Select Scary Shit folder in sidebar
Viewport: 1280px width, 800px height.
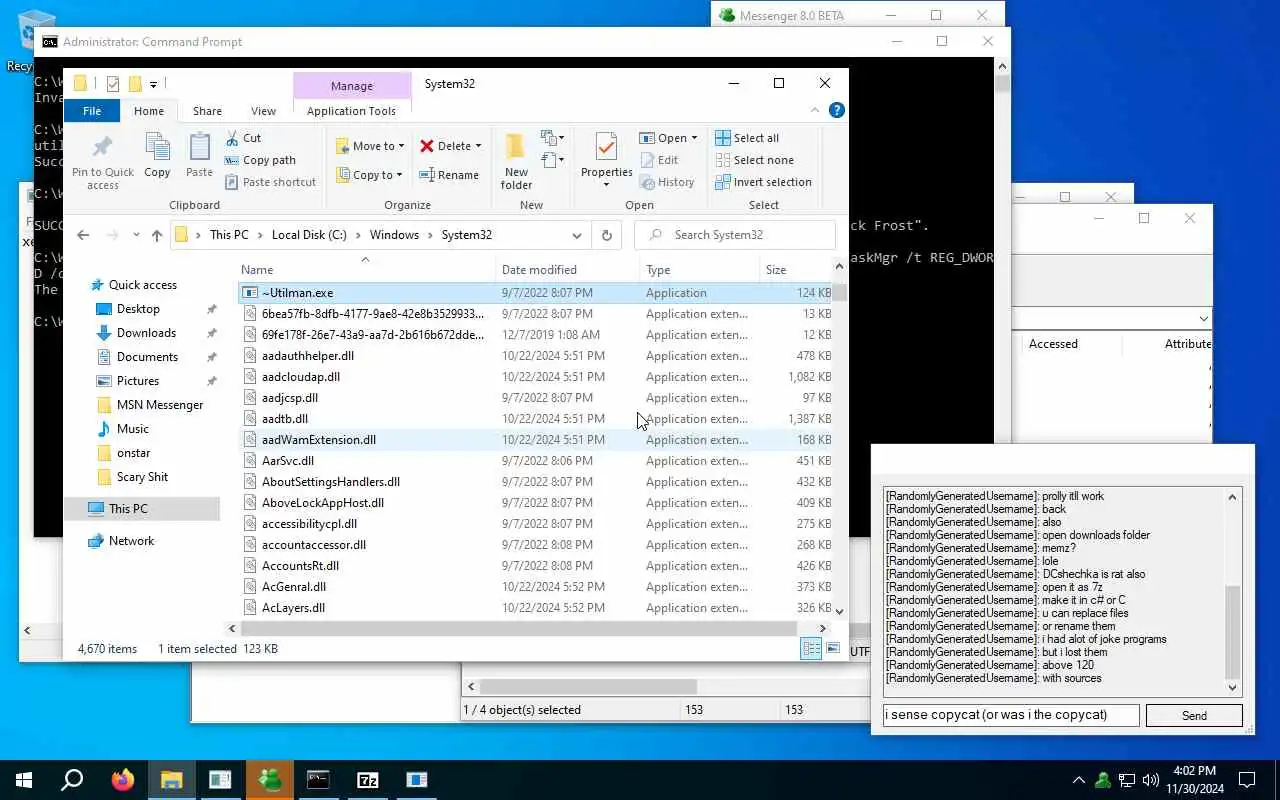click(x=142, y=477)
